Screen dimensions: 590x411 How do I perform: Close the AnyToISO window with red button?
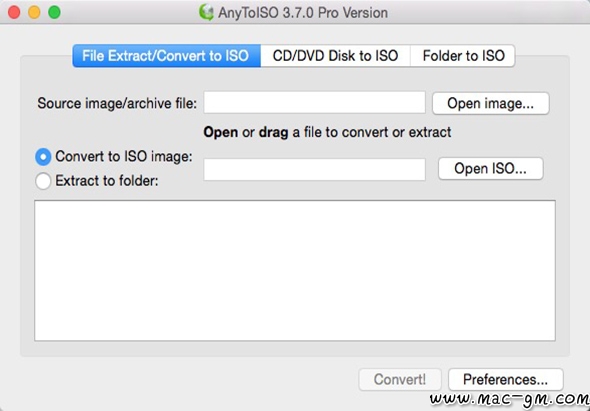point(14,12)
